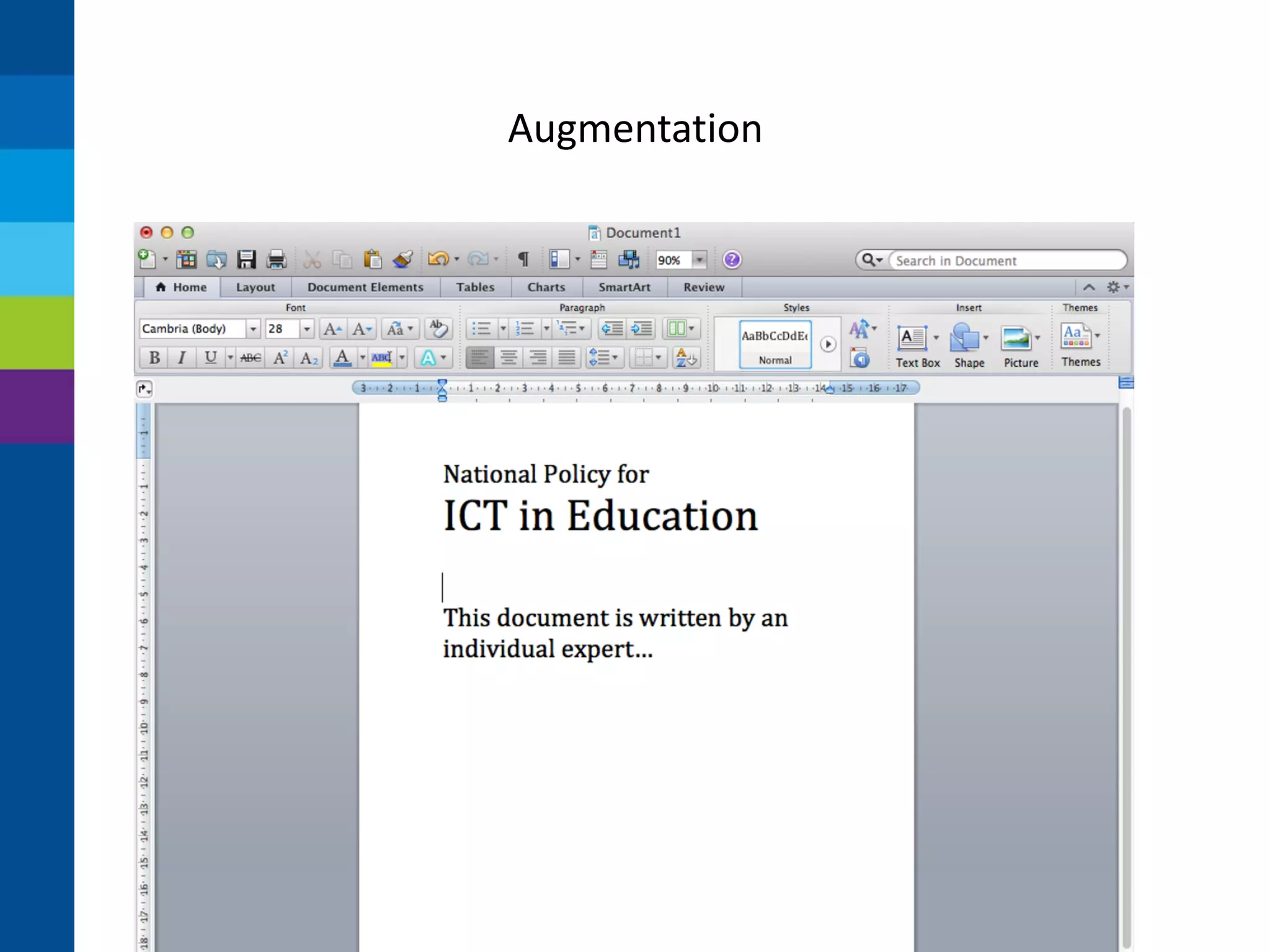The image size is (1270, 952).
Task: Click the Format Painter brush icon
Action: pos(403,259)
